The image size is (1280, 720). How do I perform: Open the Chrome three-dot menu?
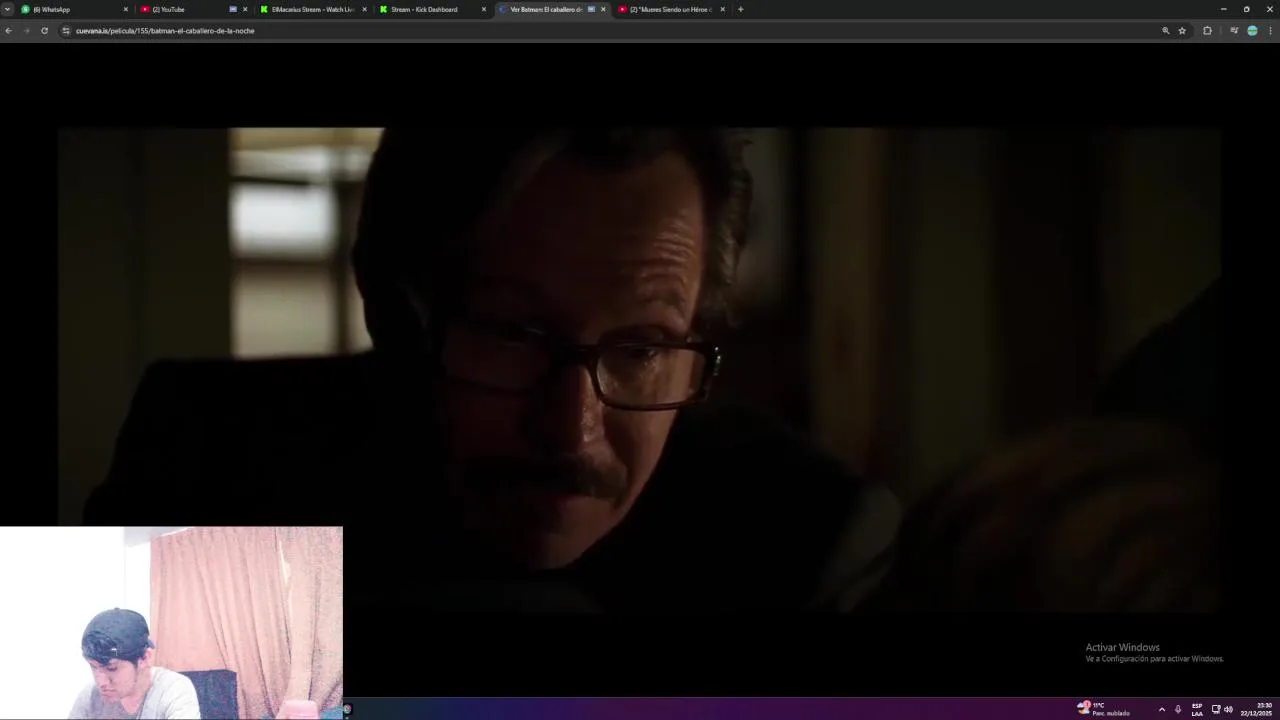1270,31
